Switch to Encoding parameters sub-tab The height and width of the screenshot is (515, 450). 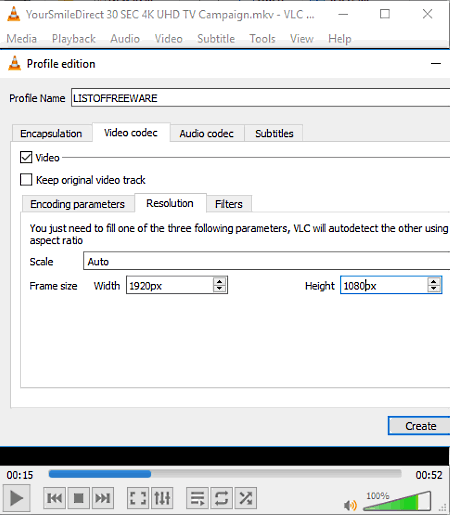coord(78,204)
